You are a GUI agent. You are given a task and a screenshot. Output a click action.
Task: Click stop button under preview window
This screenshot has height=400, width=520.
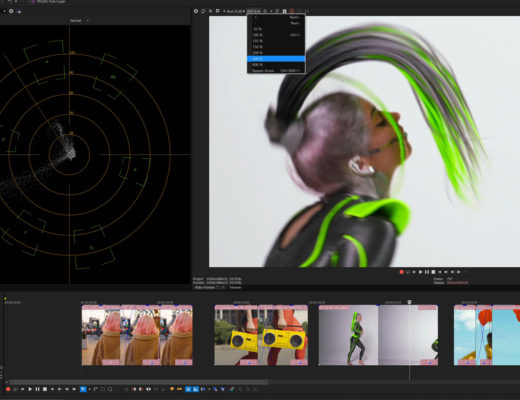pyautogui.click(x=433, y=272)
